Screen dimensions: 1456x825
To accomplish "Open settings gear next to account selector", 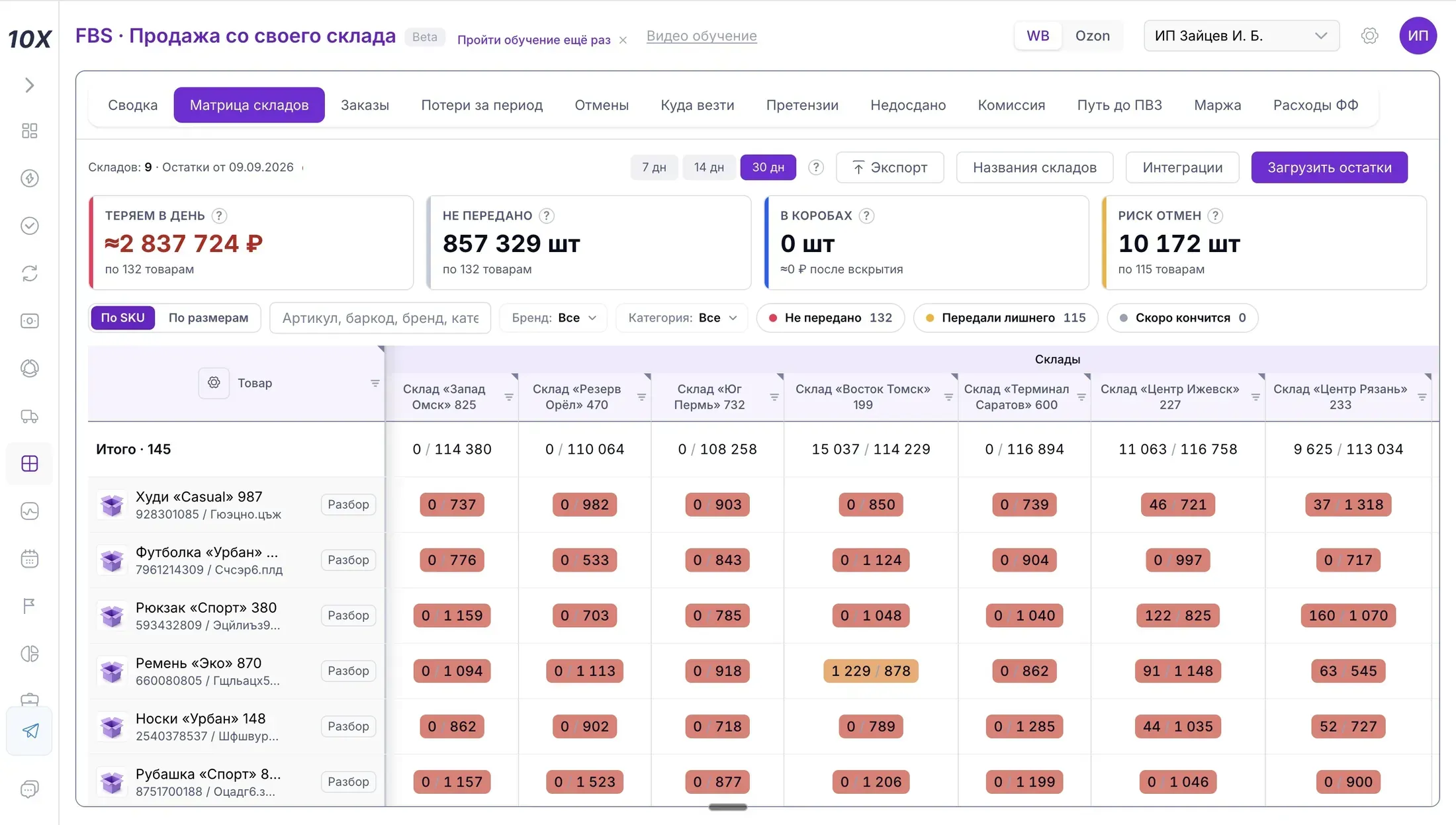I will click(x=1369, y=36).
